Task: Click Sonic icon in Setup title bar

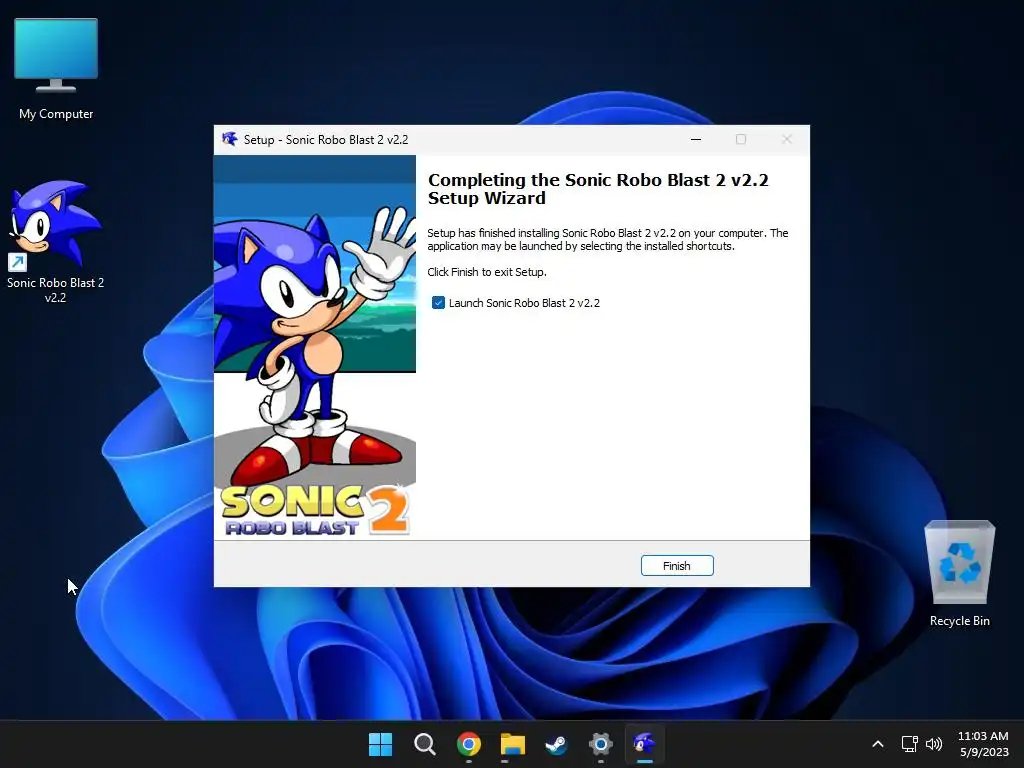Action: click(229, 139)
